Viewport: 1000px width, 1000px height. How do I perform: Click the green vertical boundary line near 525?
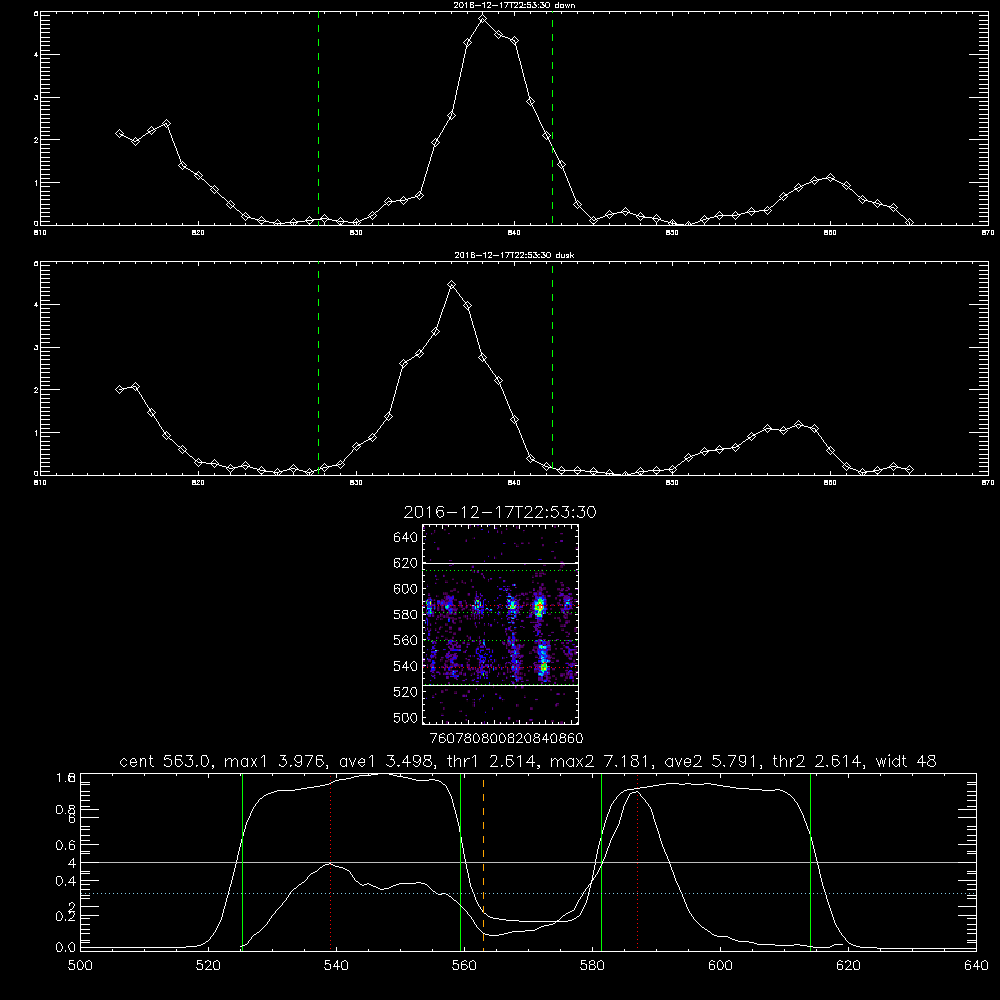click(242, 861)
